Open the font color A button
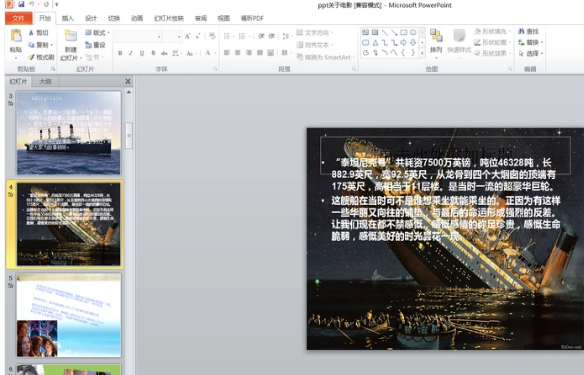This screenshot has width=584, height=375. (208, 53)
